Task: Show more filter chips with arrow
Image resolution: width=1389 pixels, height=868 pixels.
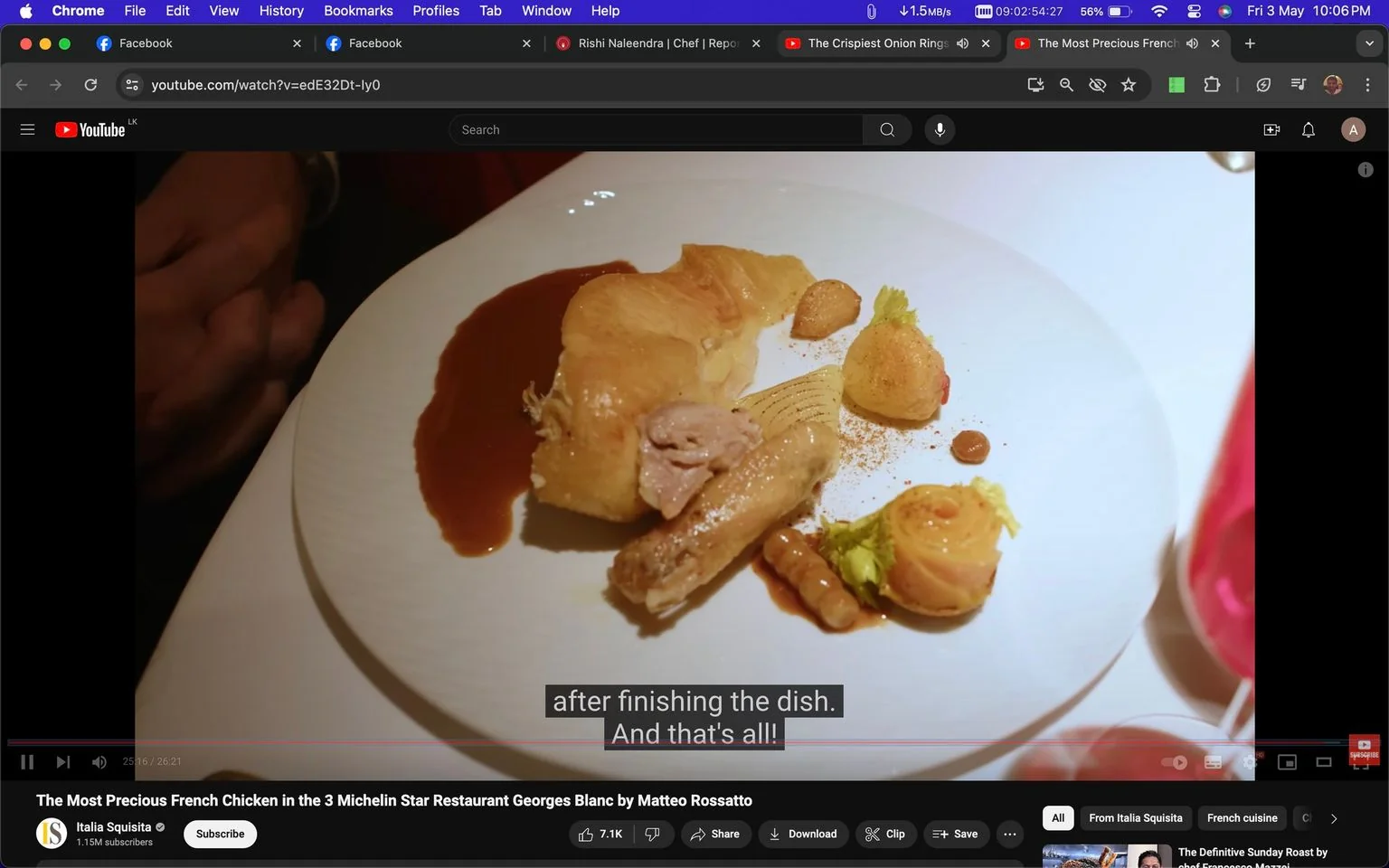Action: tap(1333, 818)
